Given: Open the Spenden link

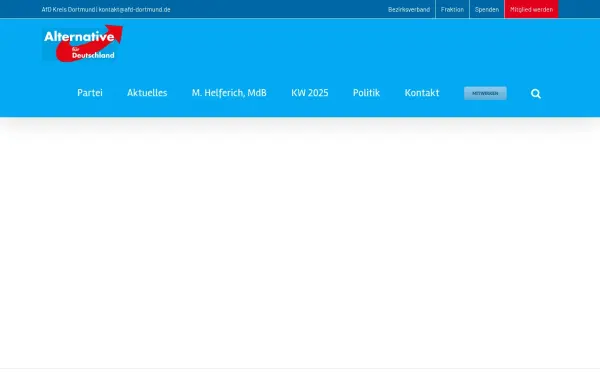Looking at the screenshot, I should (487, 9).
